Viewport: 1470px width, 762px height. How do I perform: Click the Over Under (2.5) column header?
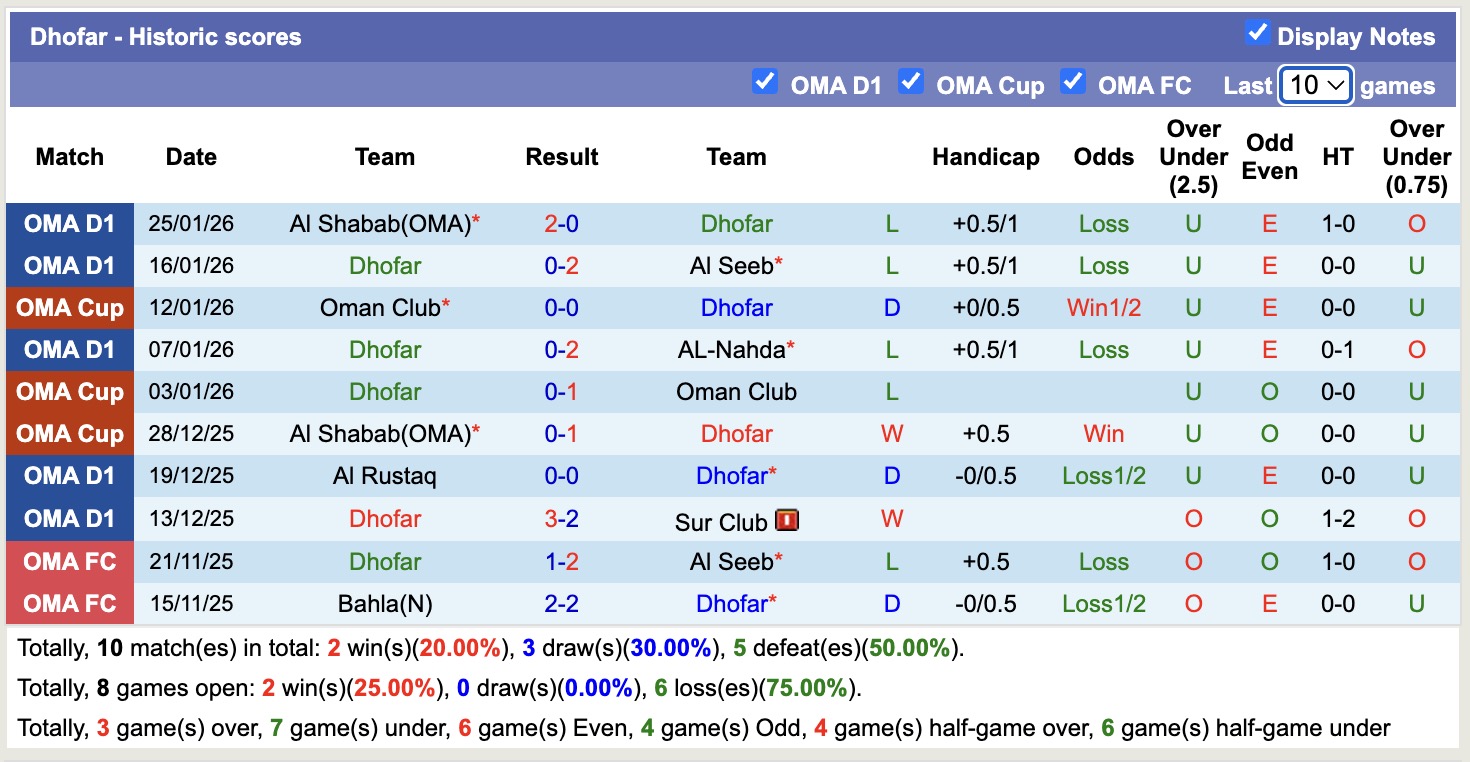[x=1193, y=157]
